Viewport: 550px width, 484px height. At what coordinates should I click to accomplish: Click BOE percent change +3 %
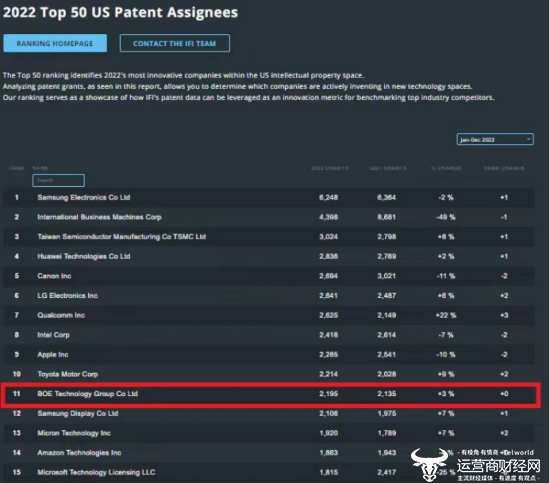pyautogui.click(x=446, y=394)
